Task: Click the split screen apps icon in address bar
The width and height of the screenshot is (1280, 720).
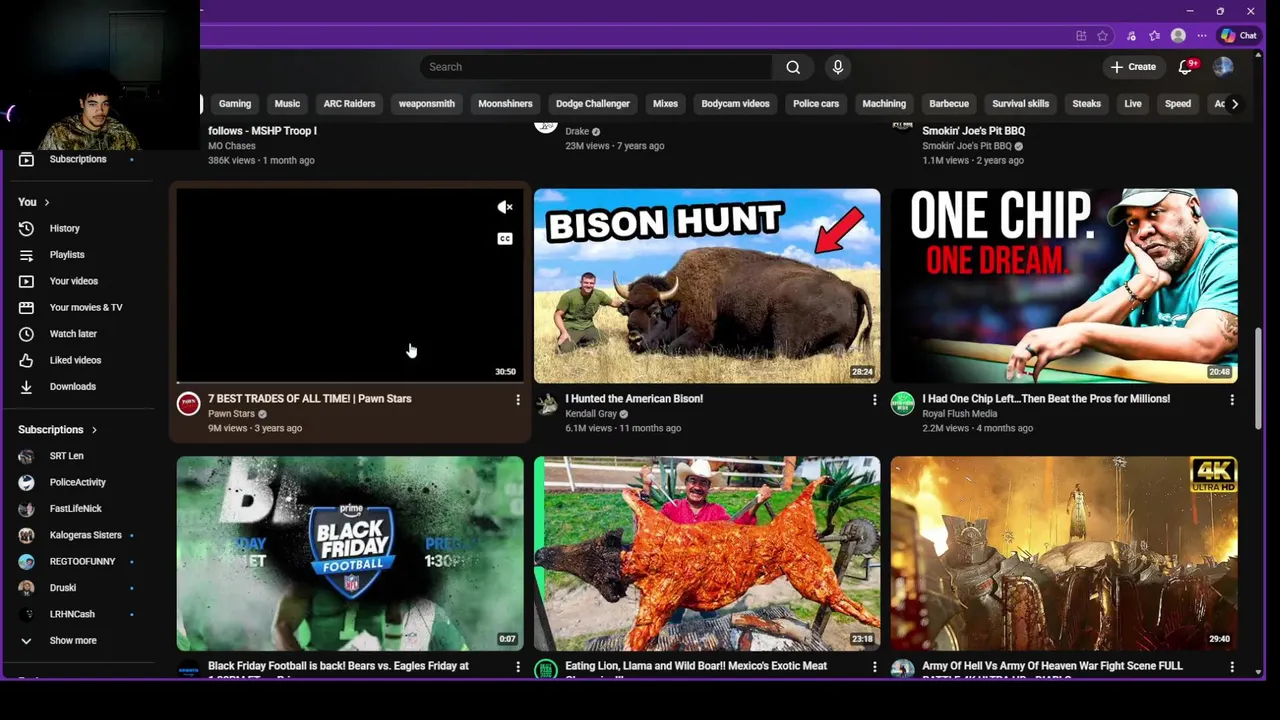Action: click(x=1081, y=36)
